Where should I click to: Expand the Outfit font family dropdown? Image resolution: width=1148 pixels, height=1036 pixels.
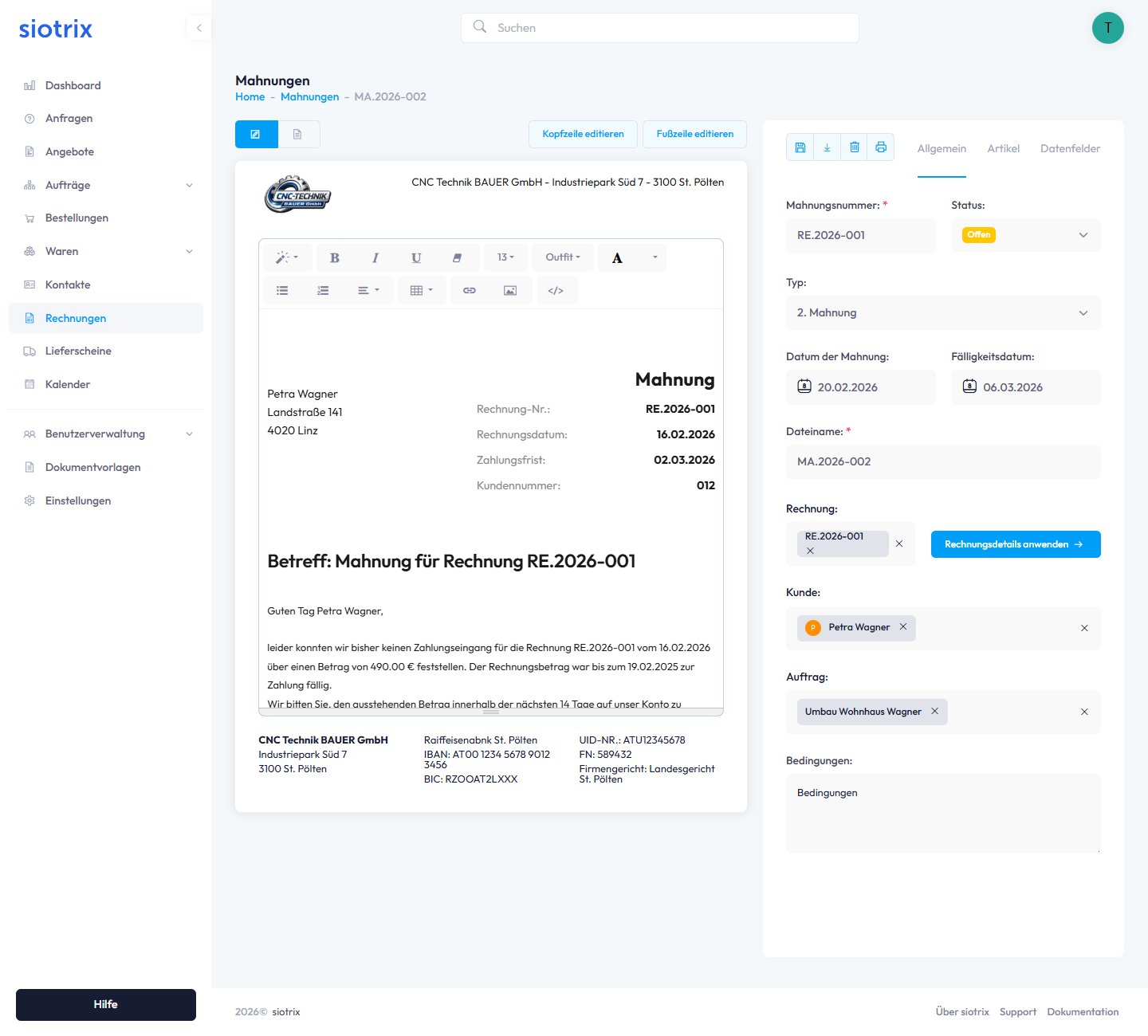click(x=563, y=257)
